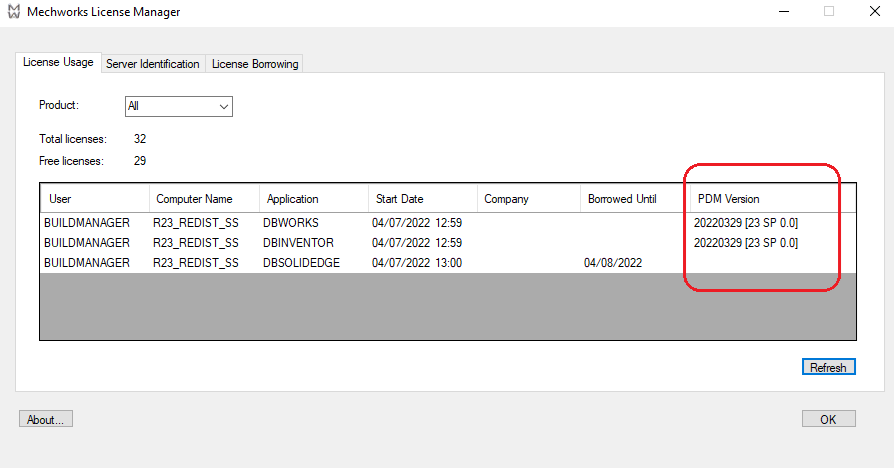Image resolution: width=894 pixels, height=468 pixels.
Task: Select the License Usage tab
Action: click(58, 62)
